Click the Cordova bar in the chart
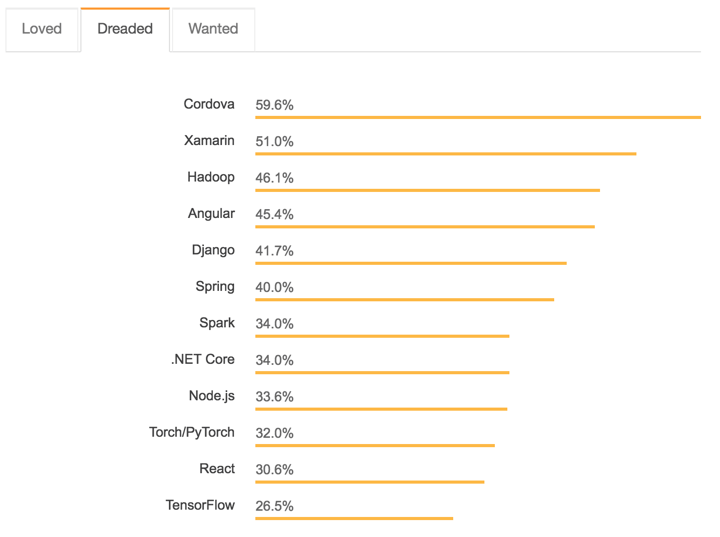 477,118
